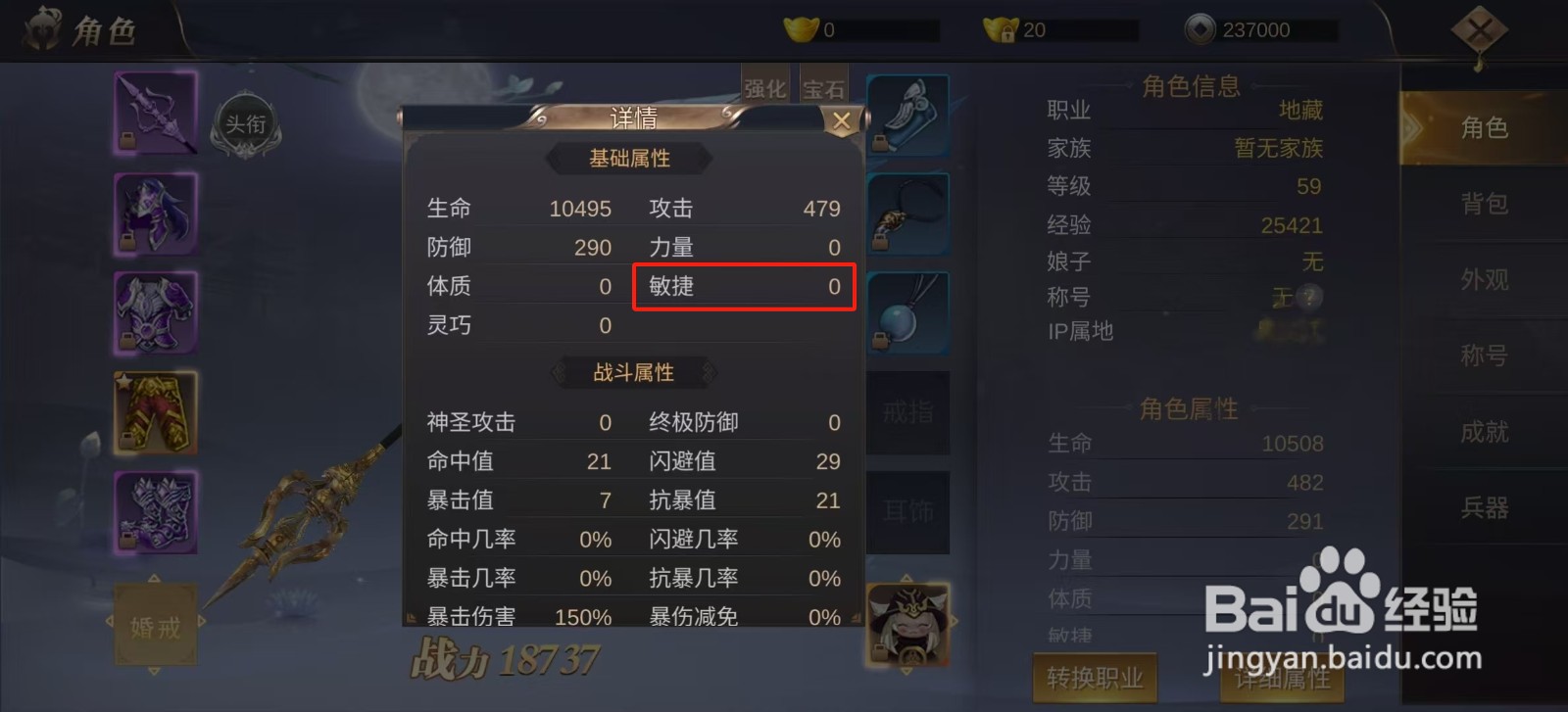Open the 外观 side menu

pyautogui.click(x=1484, y=280)
